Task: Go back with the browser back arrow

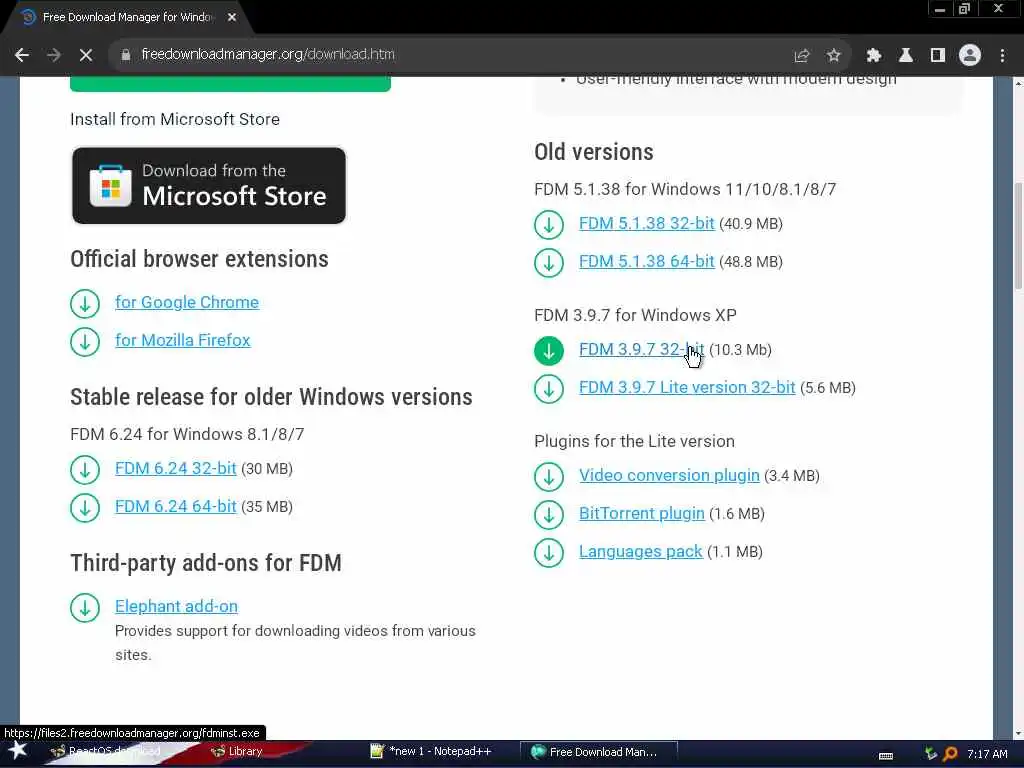Action: click(x=22, y=55)
